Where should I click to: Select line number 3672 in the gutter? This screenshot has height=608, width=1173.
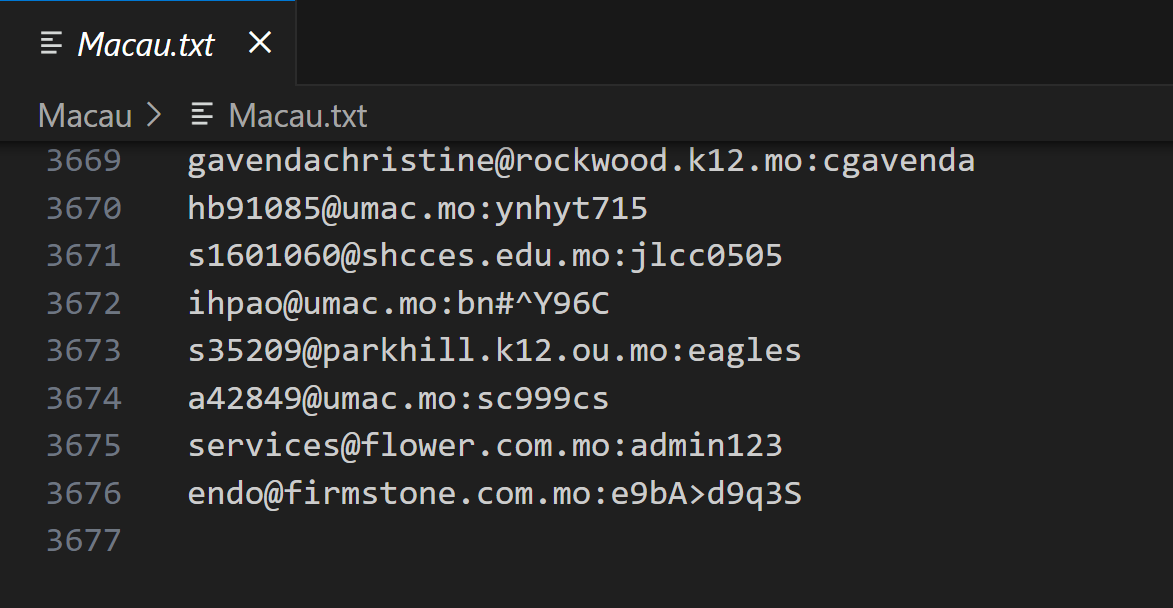pos(84,303)
